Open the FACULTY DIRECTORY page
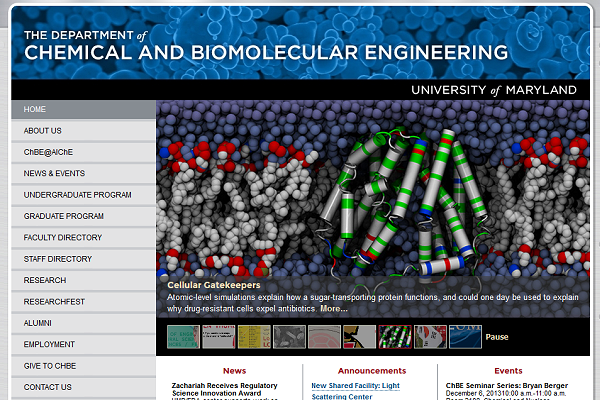The height and width of the screenshot is (400, 600). [x=83, y=238]
